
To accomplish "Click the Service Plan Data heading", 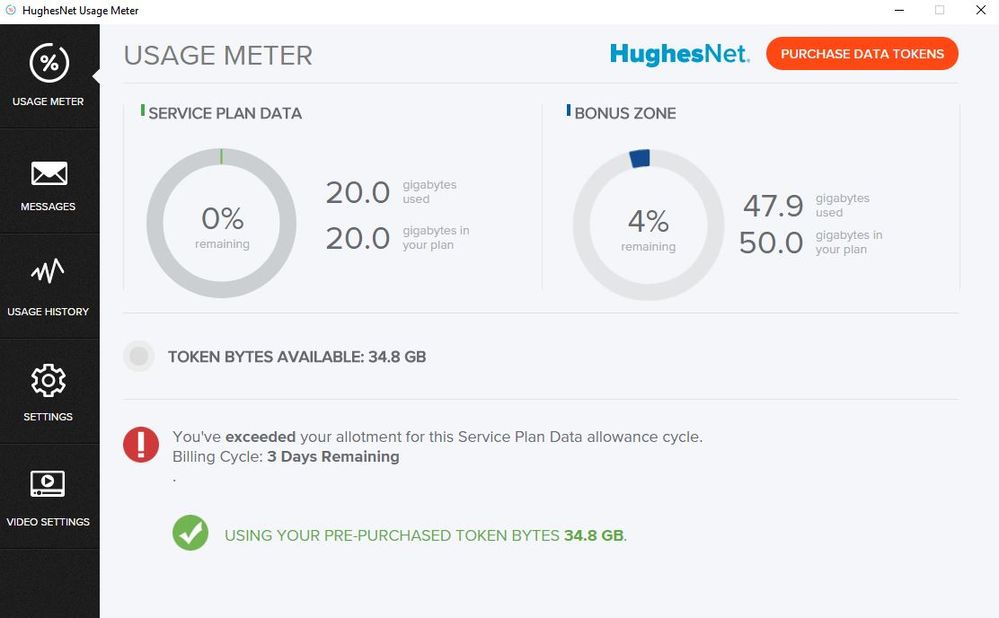I will (x=225, y=113).
